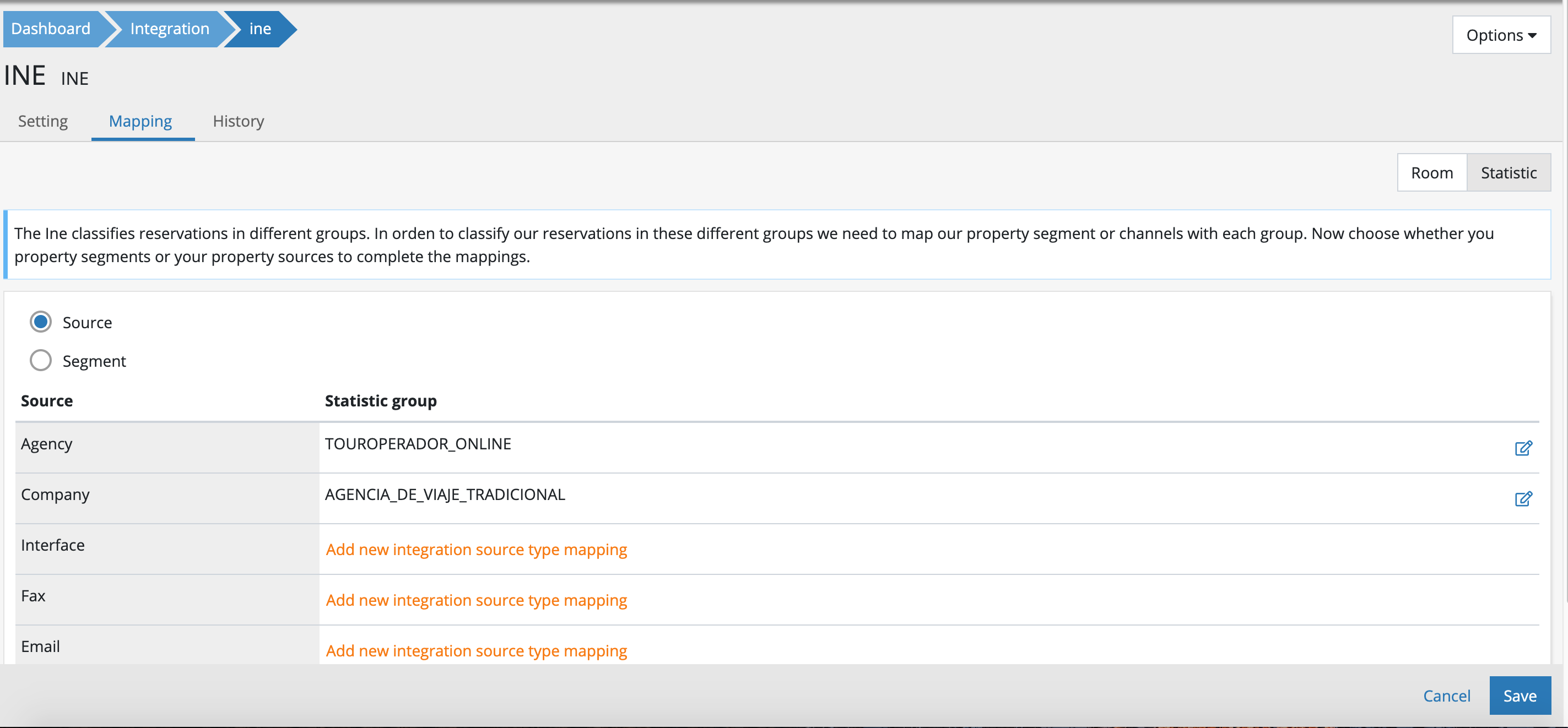Add mapping for Interface source
Viewport: 1568px width, 728px height.
pos(476,549)
